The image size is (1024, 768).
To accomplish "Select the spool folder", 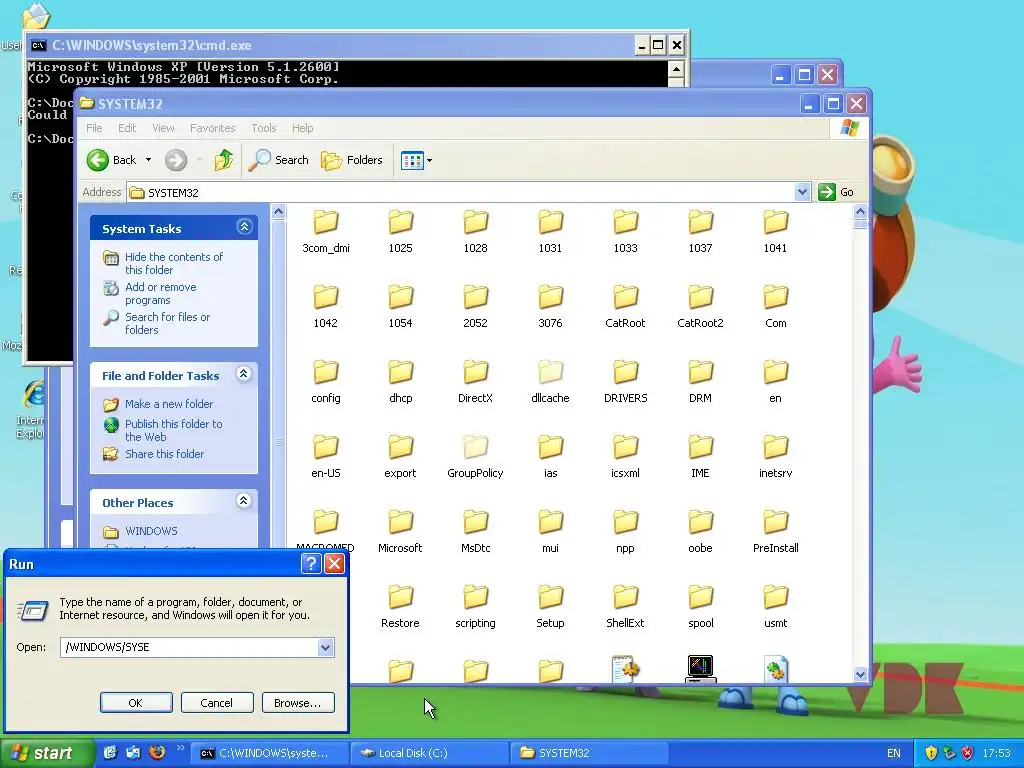I will (700, 607).
